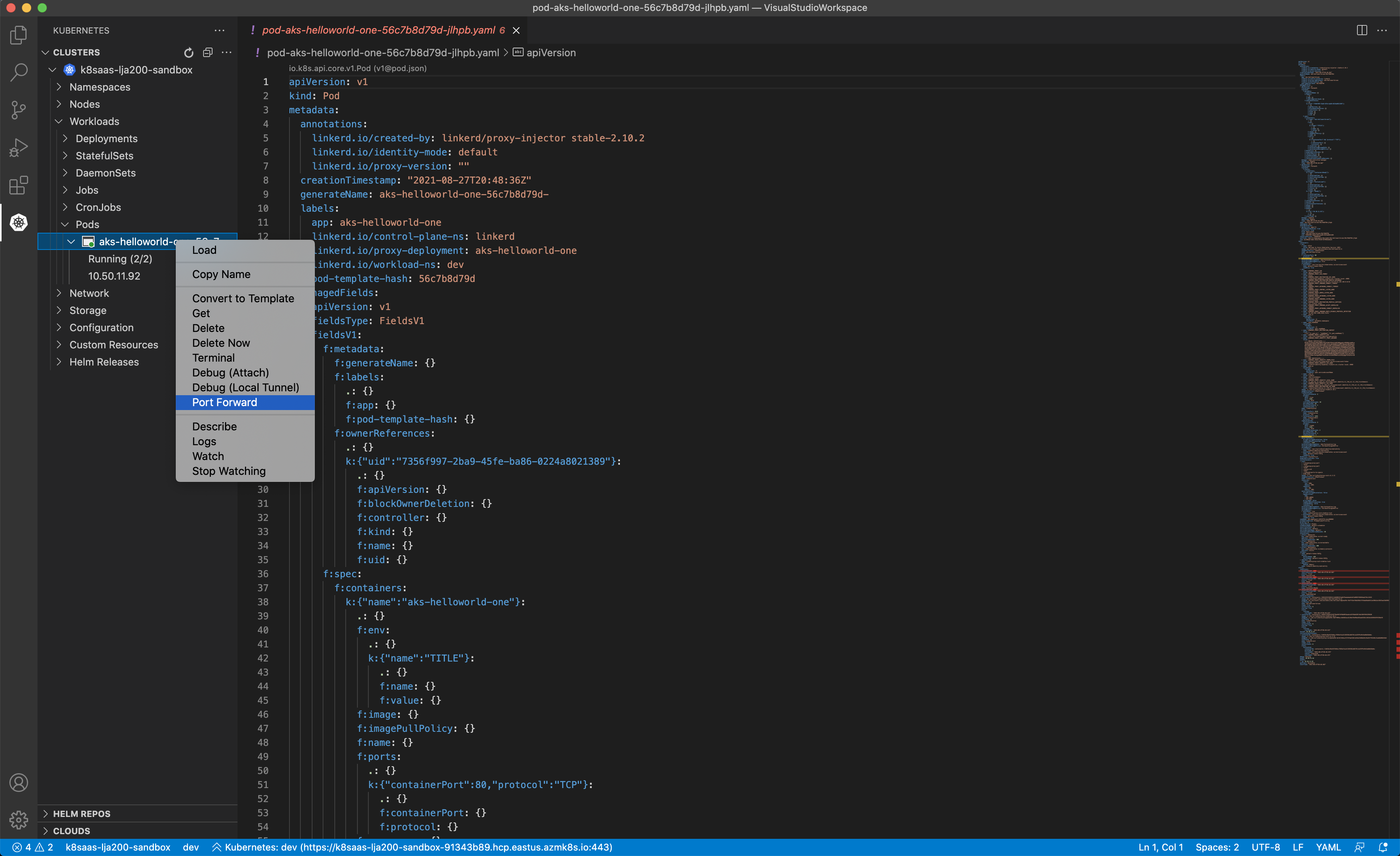Choose Delete from the context menu
This screenshot has width=1400, height=856.
245,328
